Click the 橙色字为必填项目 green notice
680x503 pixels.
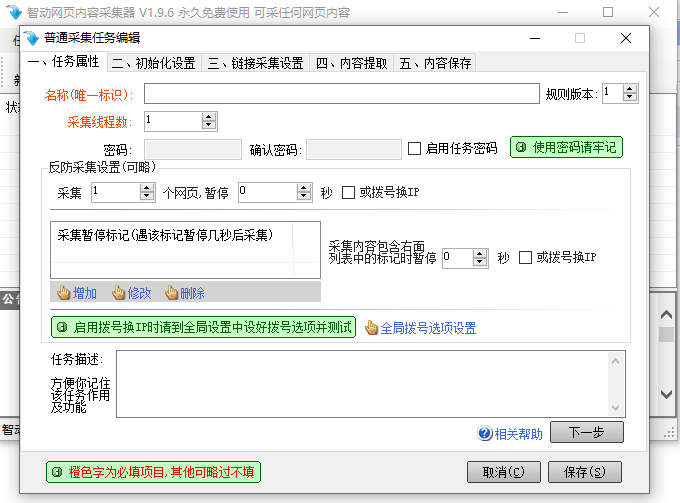(x=154, y=472)
